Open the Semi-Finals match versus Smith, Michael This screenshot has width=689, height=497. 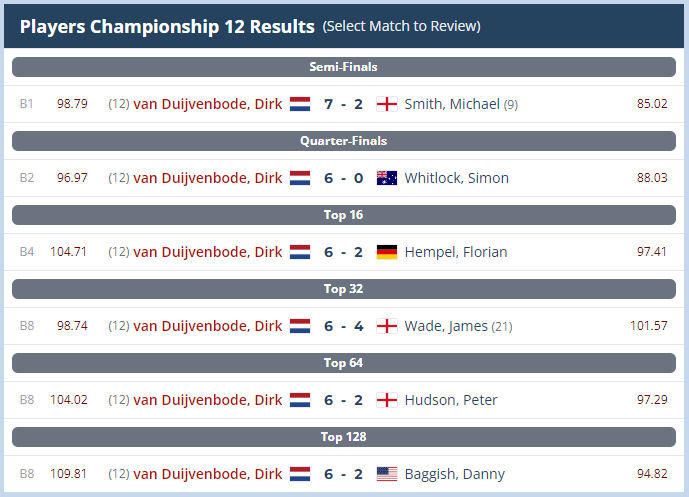pyautogui.click(x=344, y=104)
